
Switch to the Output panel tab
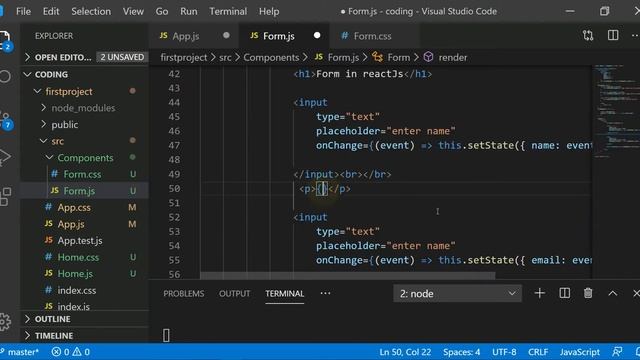pos(234,293)
